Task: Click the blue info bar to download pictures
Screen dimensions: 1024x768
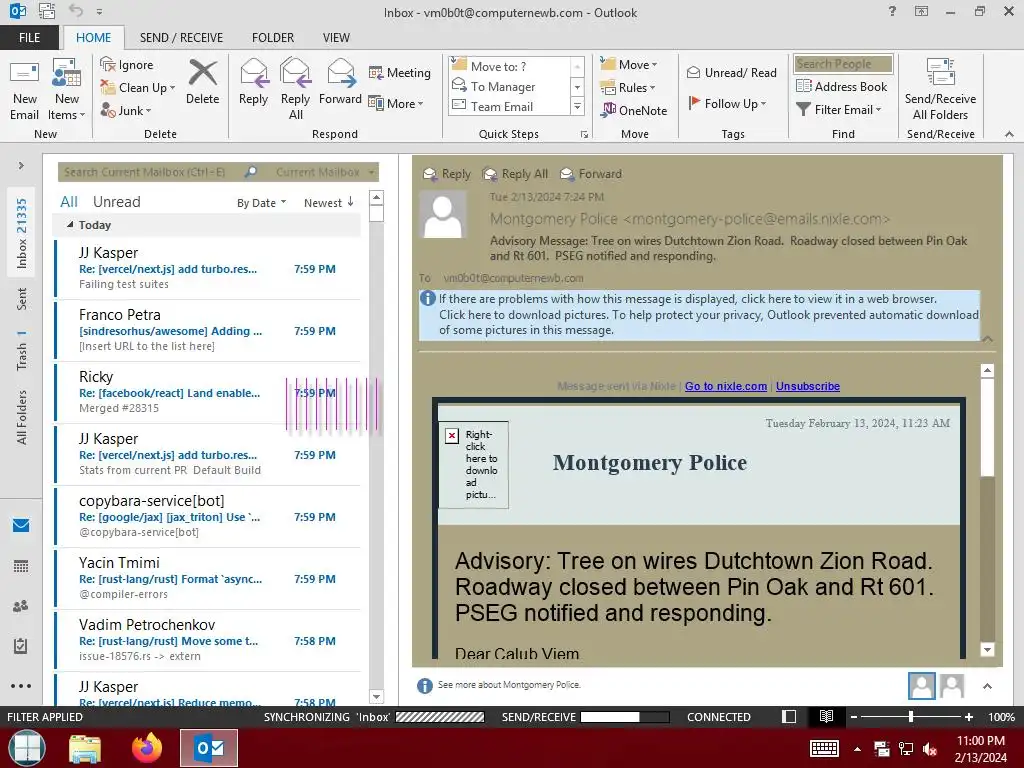Action: (x=699, y=315)
